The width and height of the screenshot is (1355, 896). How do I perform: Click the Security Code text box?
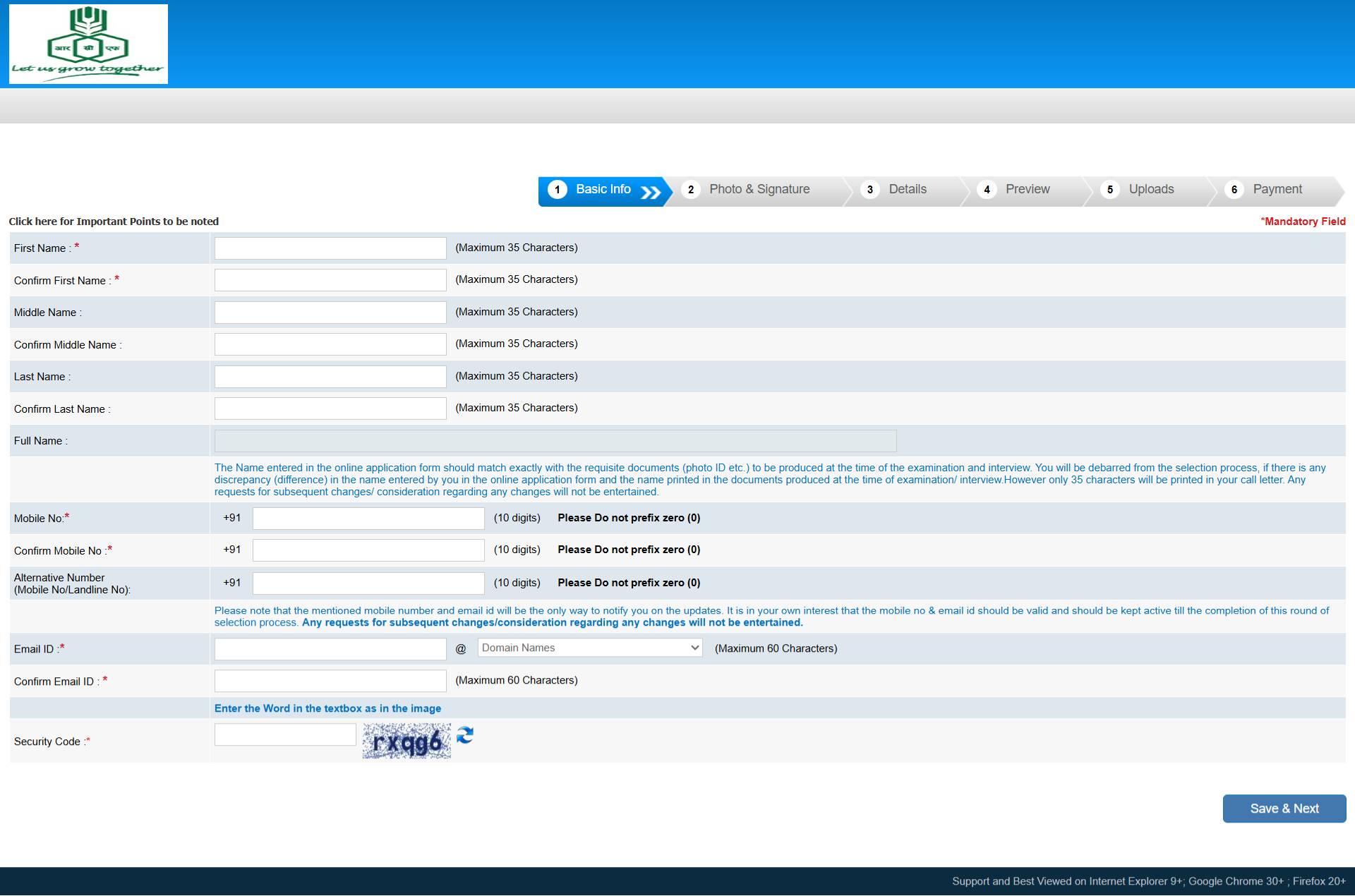pyautogui.click(x=285, y=735)
